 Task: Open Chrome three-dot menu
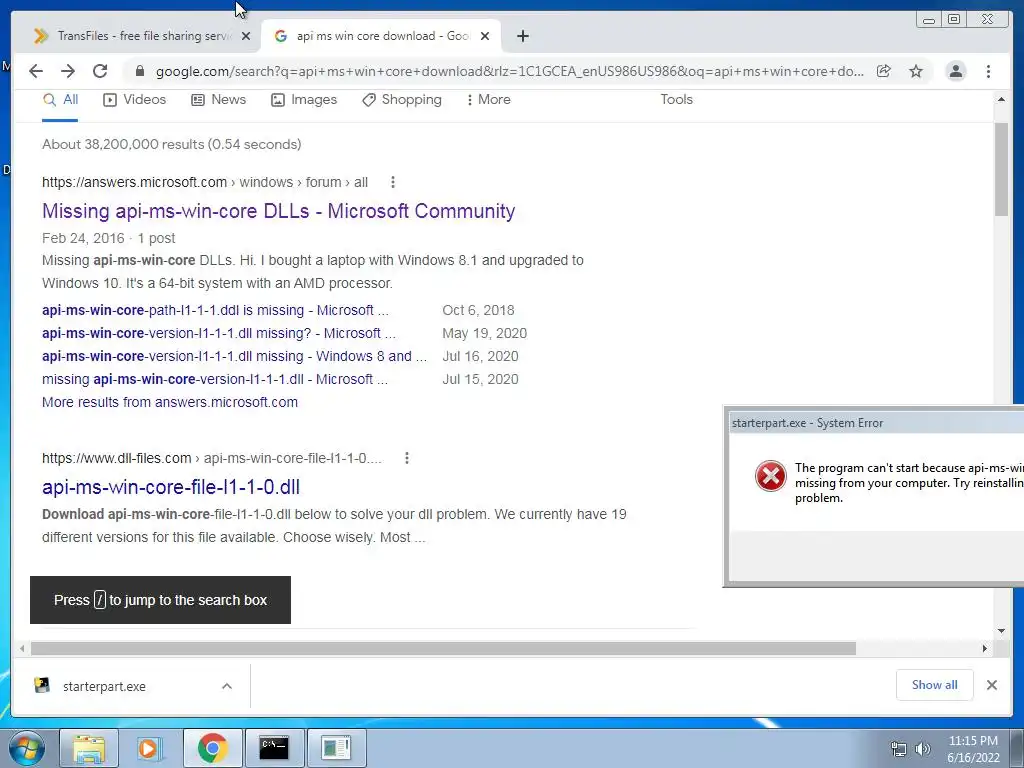988,71
